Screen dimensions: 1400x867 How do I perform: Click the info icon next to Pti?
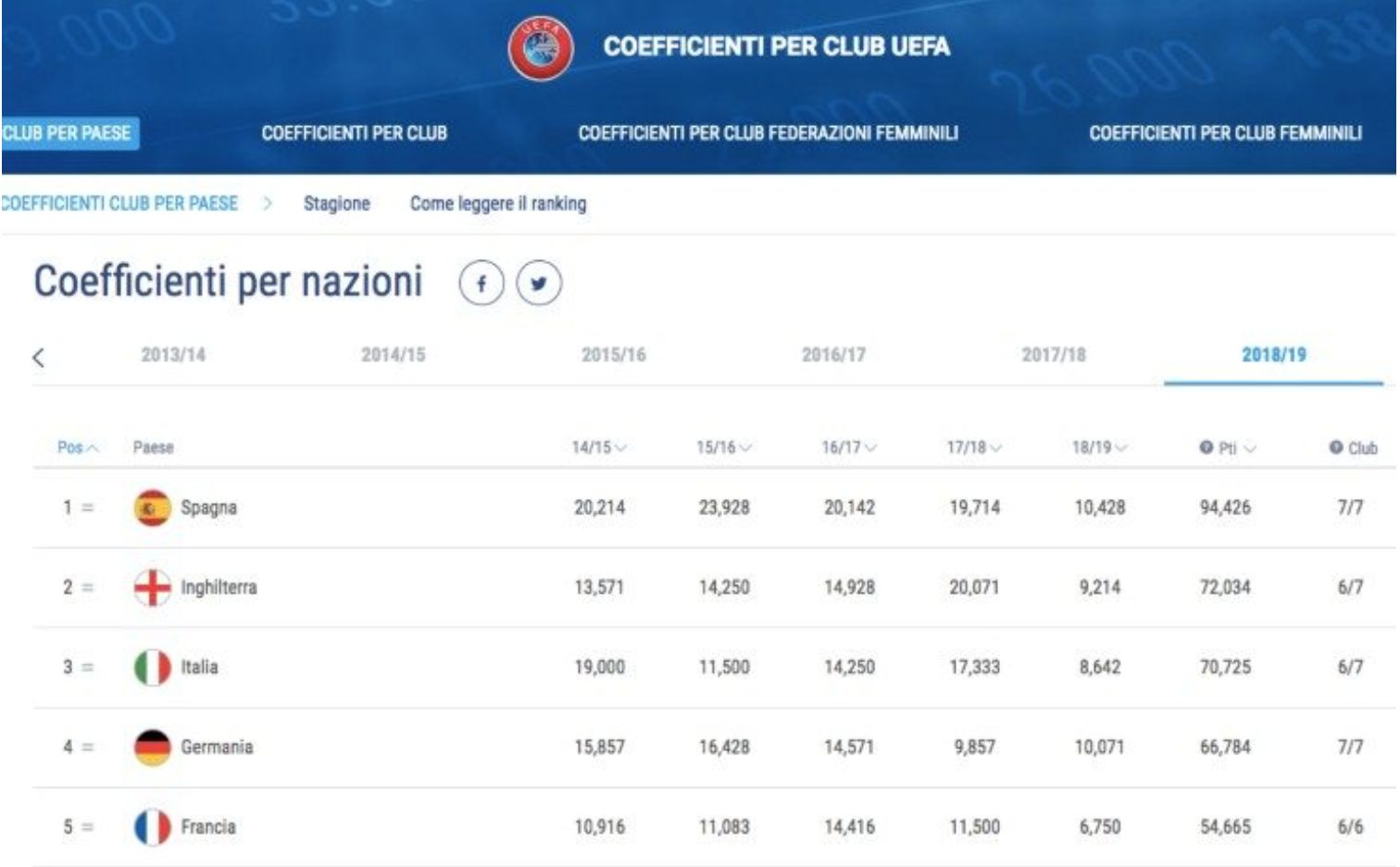click(x=1206, y=447)
